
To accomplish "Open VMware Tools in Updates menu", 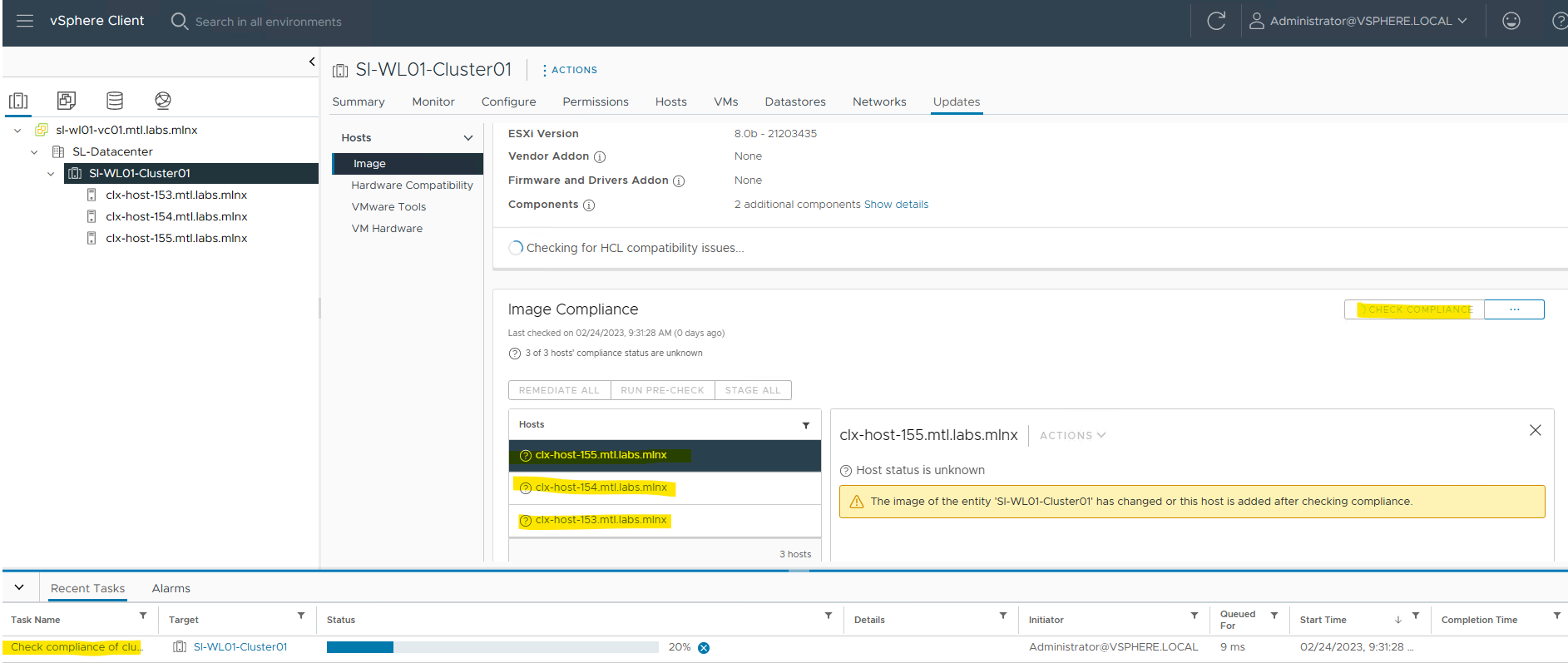I will tap(388, 207).
